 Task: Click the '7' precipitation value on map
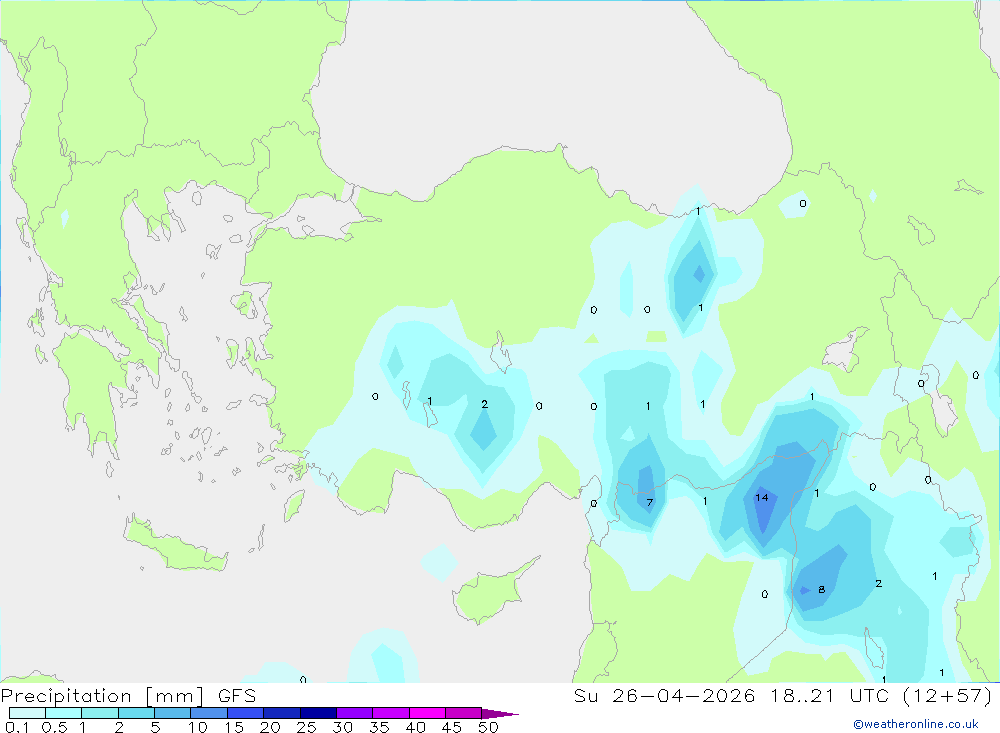click(649, 503)
